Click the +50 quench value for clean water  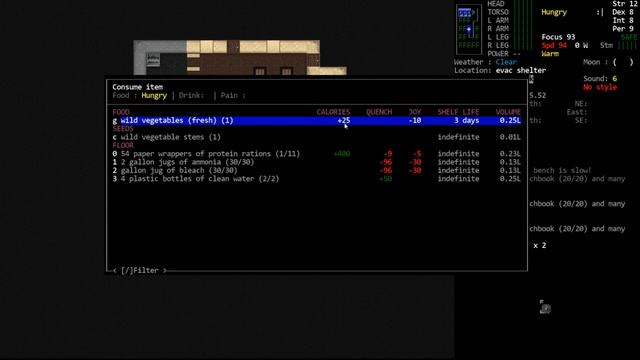tap(385, 179)
